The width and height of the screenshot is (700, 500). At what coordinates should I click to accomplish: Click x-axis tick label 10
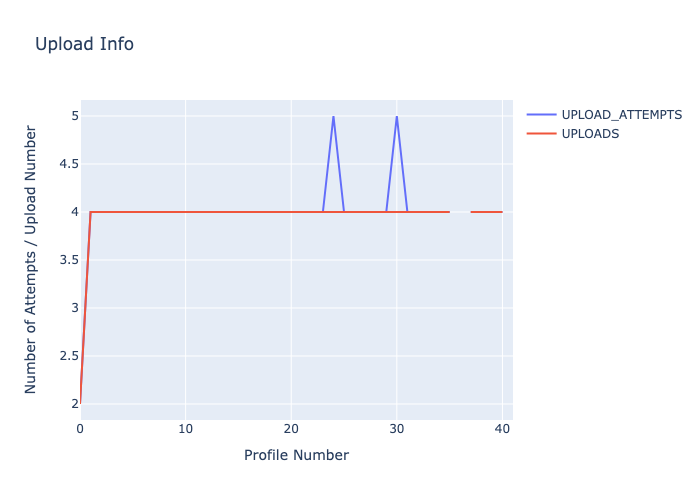185,428
